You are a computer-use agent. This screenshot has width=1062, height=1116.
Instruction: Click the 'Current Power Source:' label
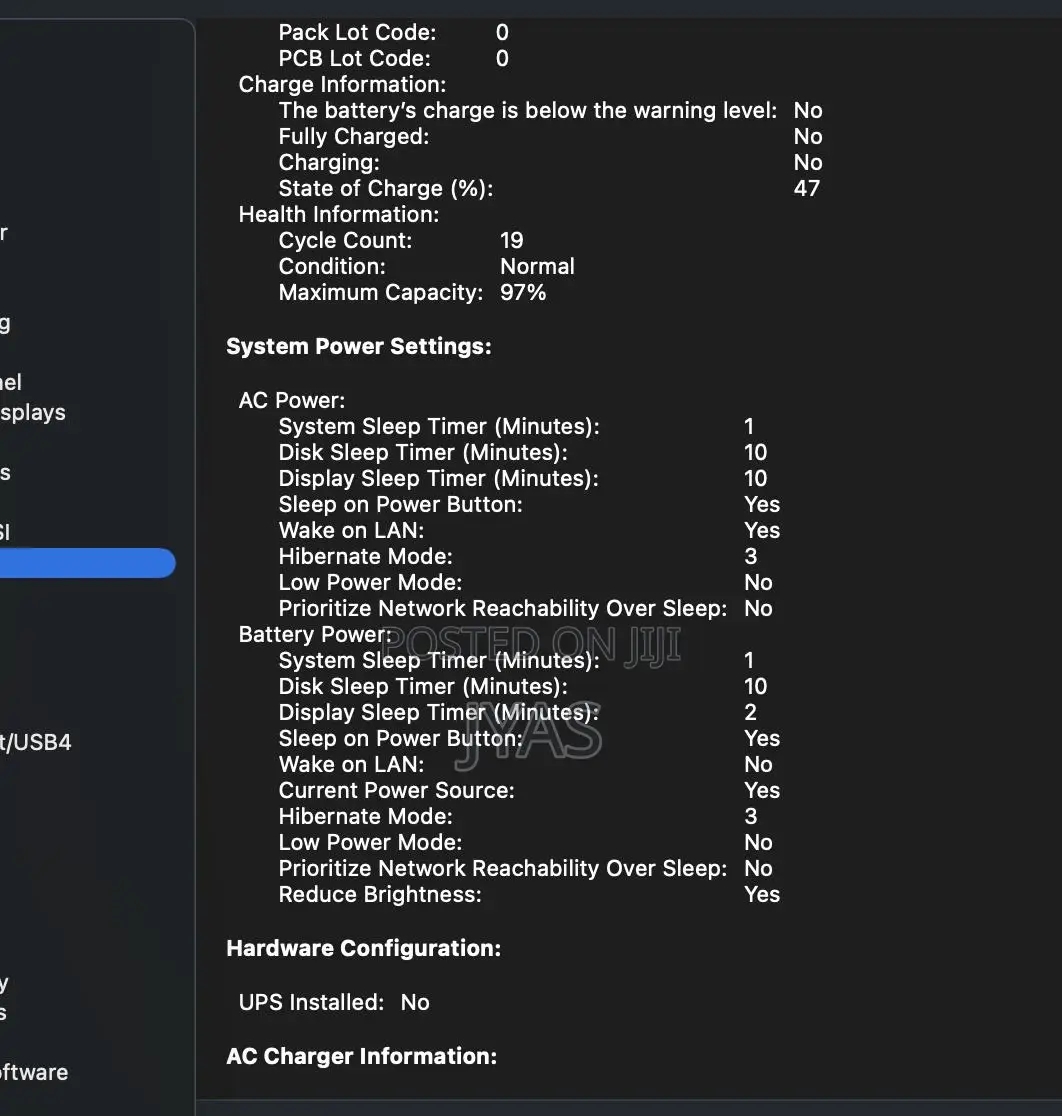pyautogui.click(x=396, y=790)
